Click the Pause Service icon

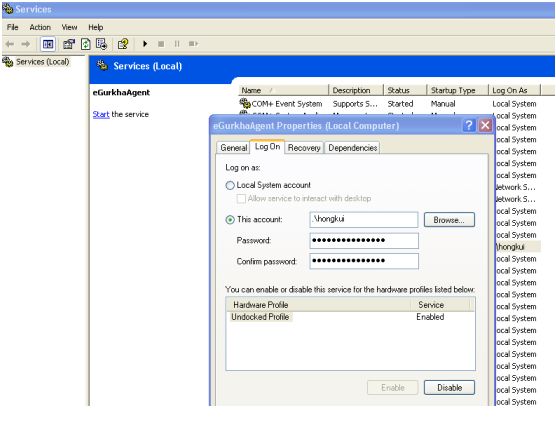click(x=177, y=44)
